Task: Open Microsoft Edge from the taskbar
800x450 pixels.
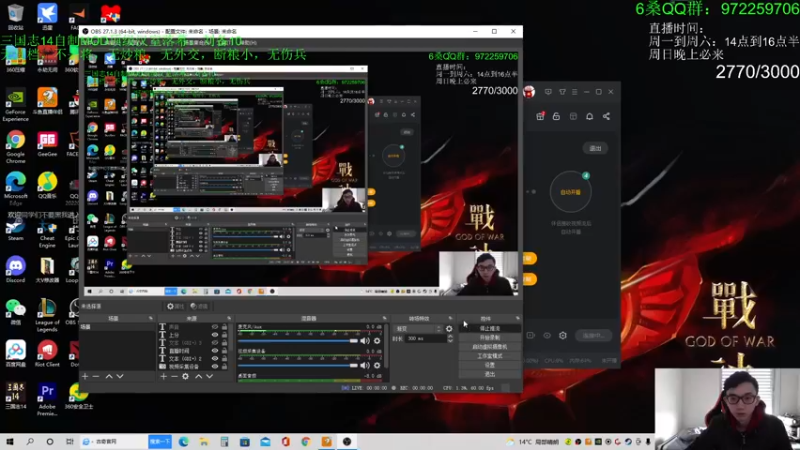Action: coord(184,442)
